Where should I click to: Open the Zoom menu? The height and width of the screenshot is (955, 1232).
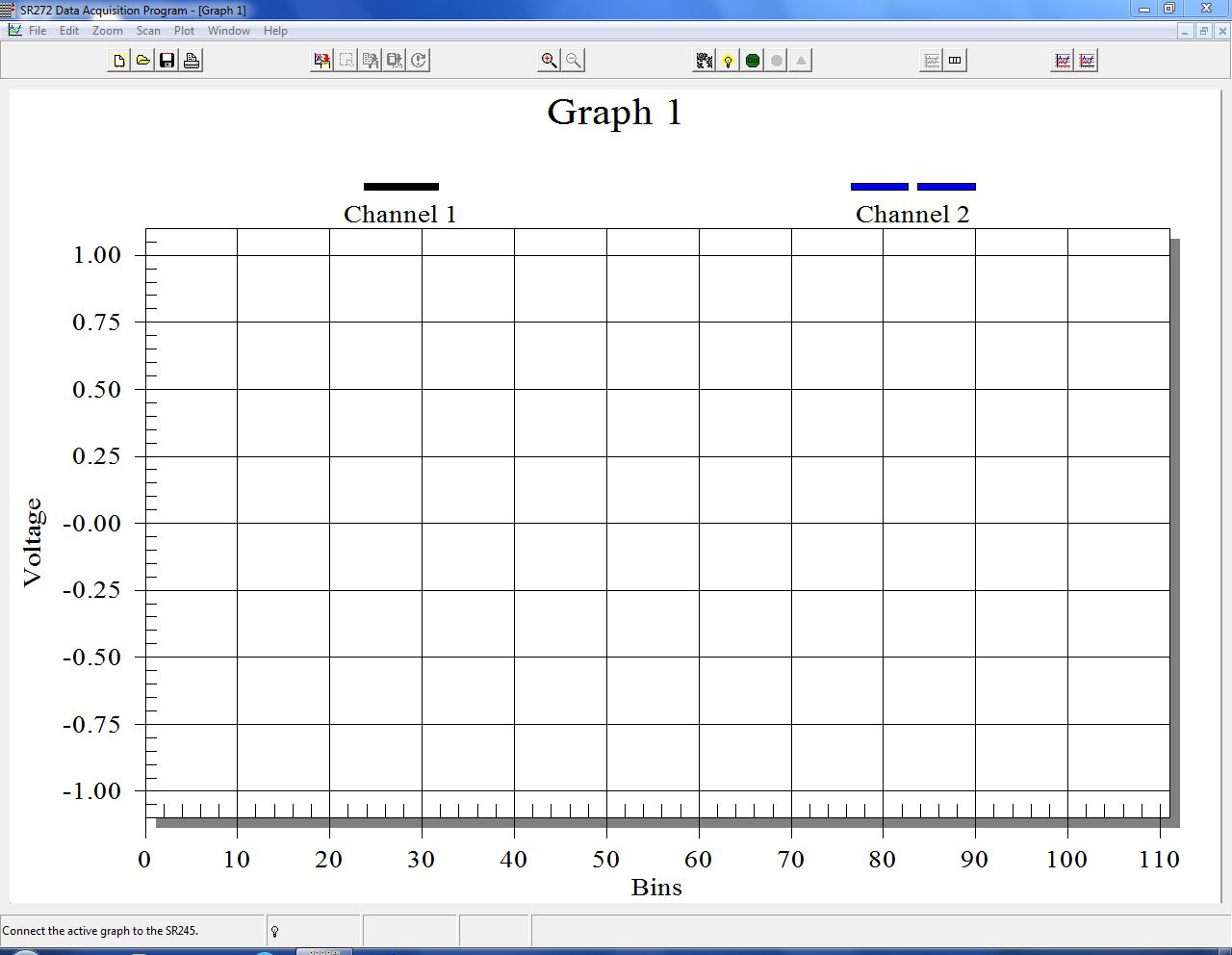coord(107,31)
